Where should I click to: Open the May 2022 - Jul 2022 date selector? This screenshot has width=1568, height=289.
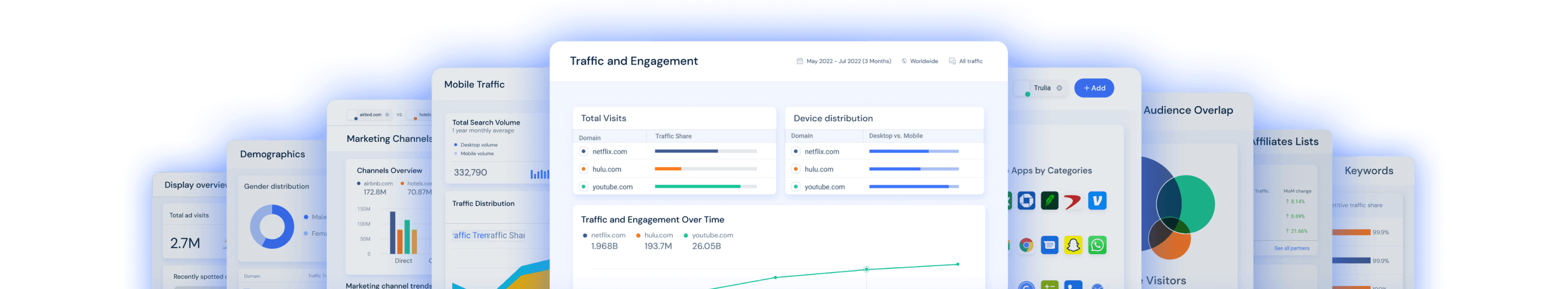pyautogui.click(x=848, y=61)
